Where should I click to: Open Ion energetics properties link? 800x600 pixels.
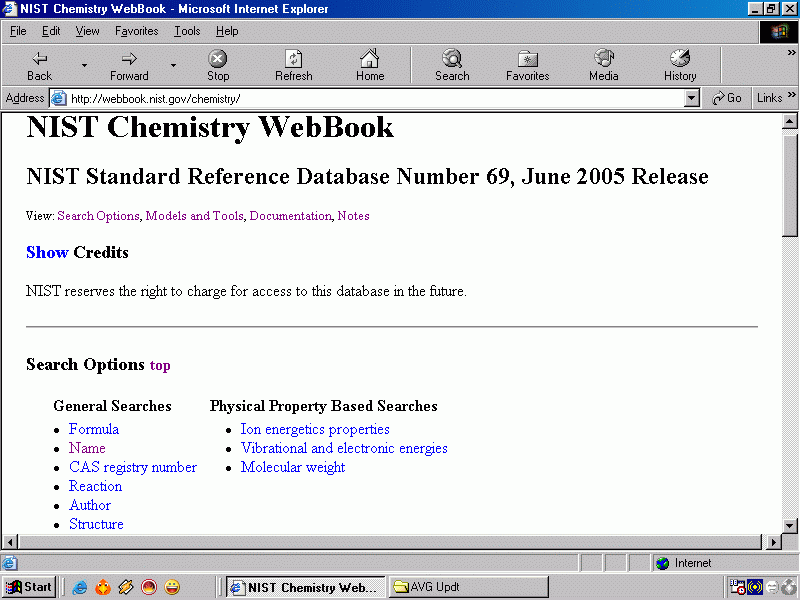[x=315, y=429]
